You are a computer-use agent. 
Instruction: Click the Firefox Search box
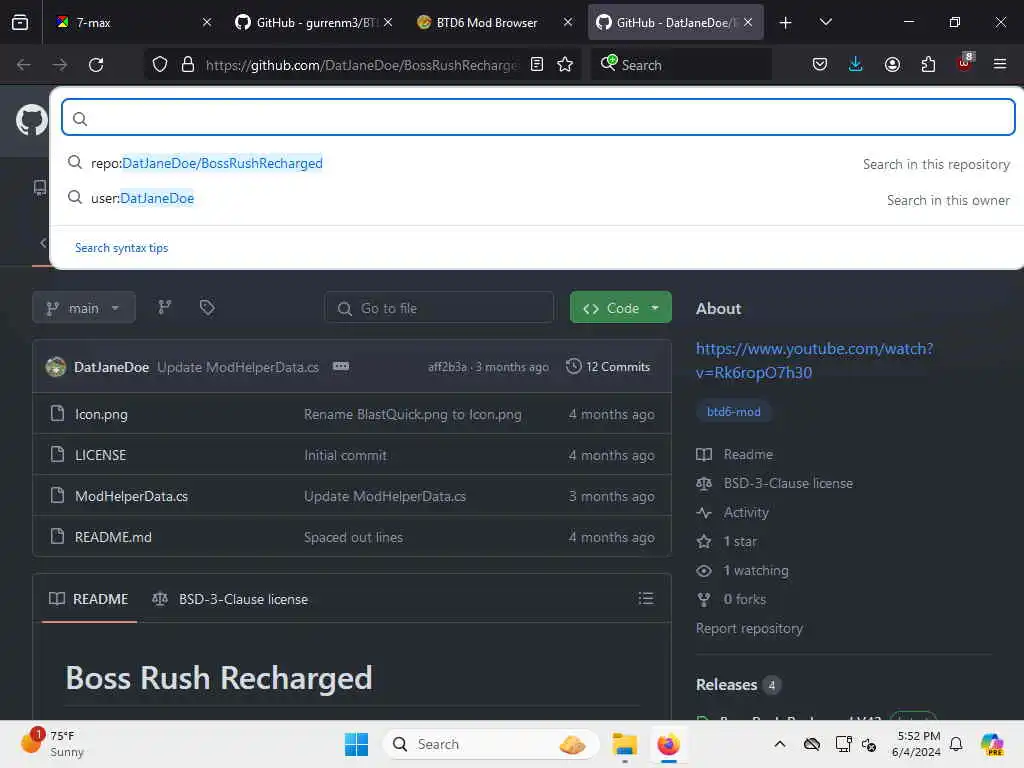[681, 65]
